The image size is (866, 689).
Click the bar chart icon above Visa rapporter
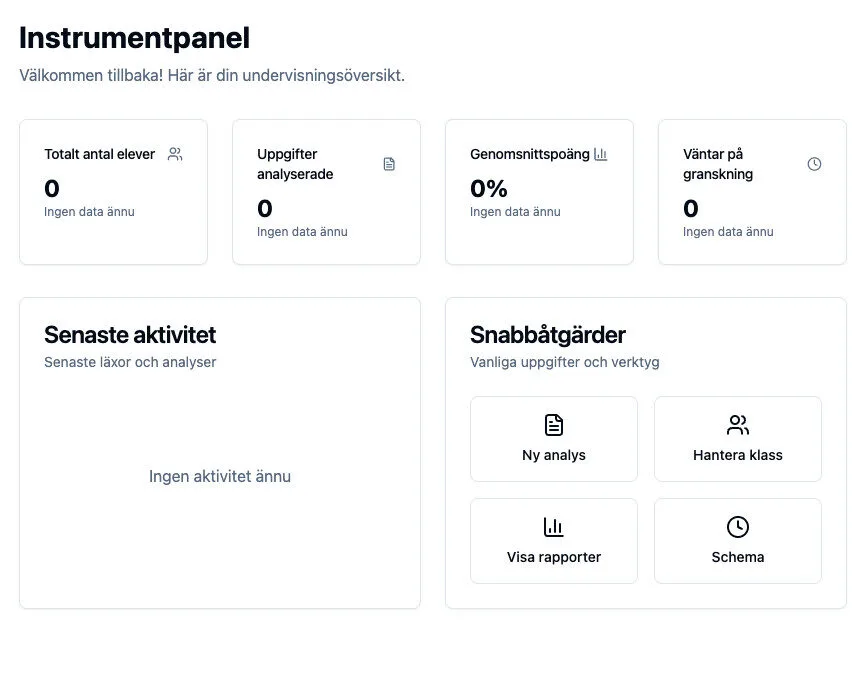(553, 527)
